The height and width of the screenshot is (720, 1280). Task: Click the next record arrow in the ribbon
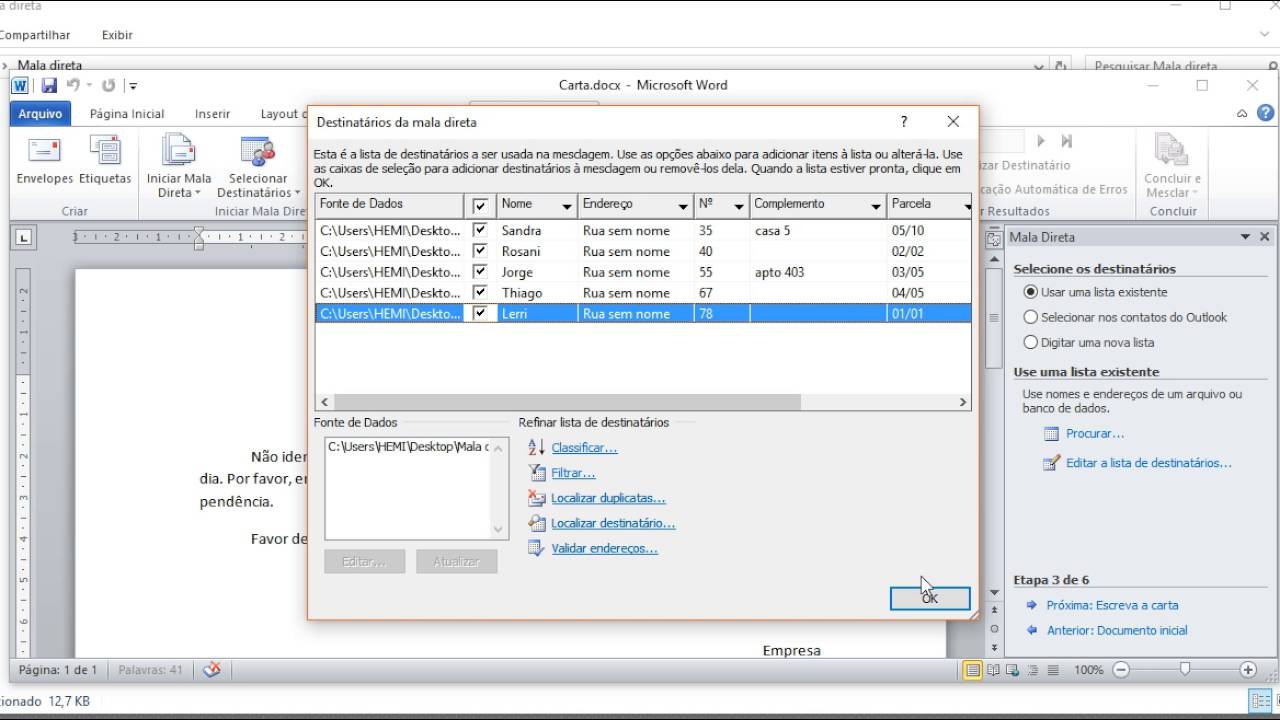[x=1041, y=141]
